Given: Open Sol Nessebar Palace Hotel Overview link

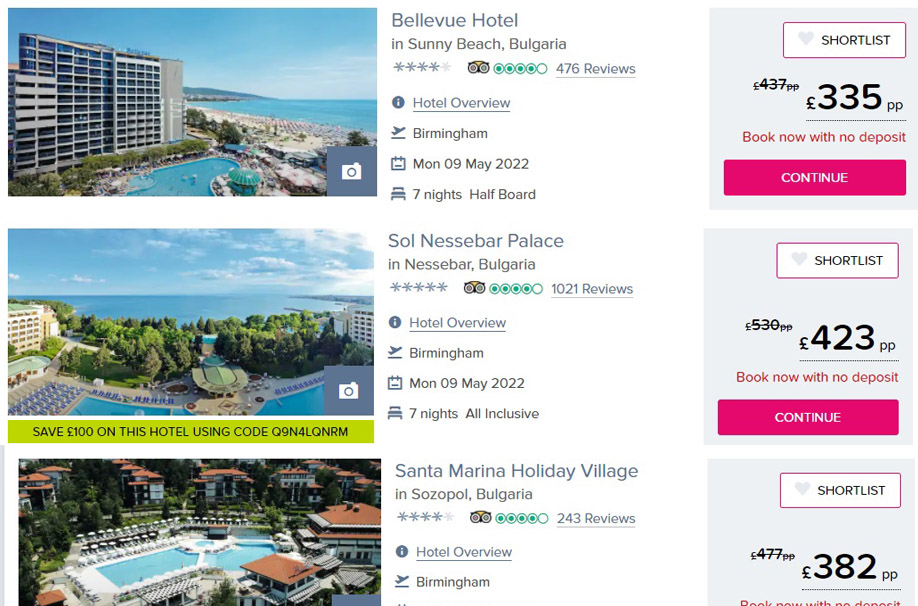Looking at the screenshot, I should 457,323.
